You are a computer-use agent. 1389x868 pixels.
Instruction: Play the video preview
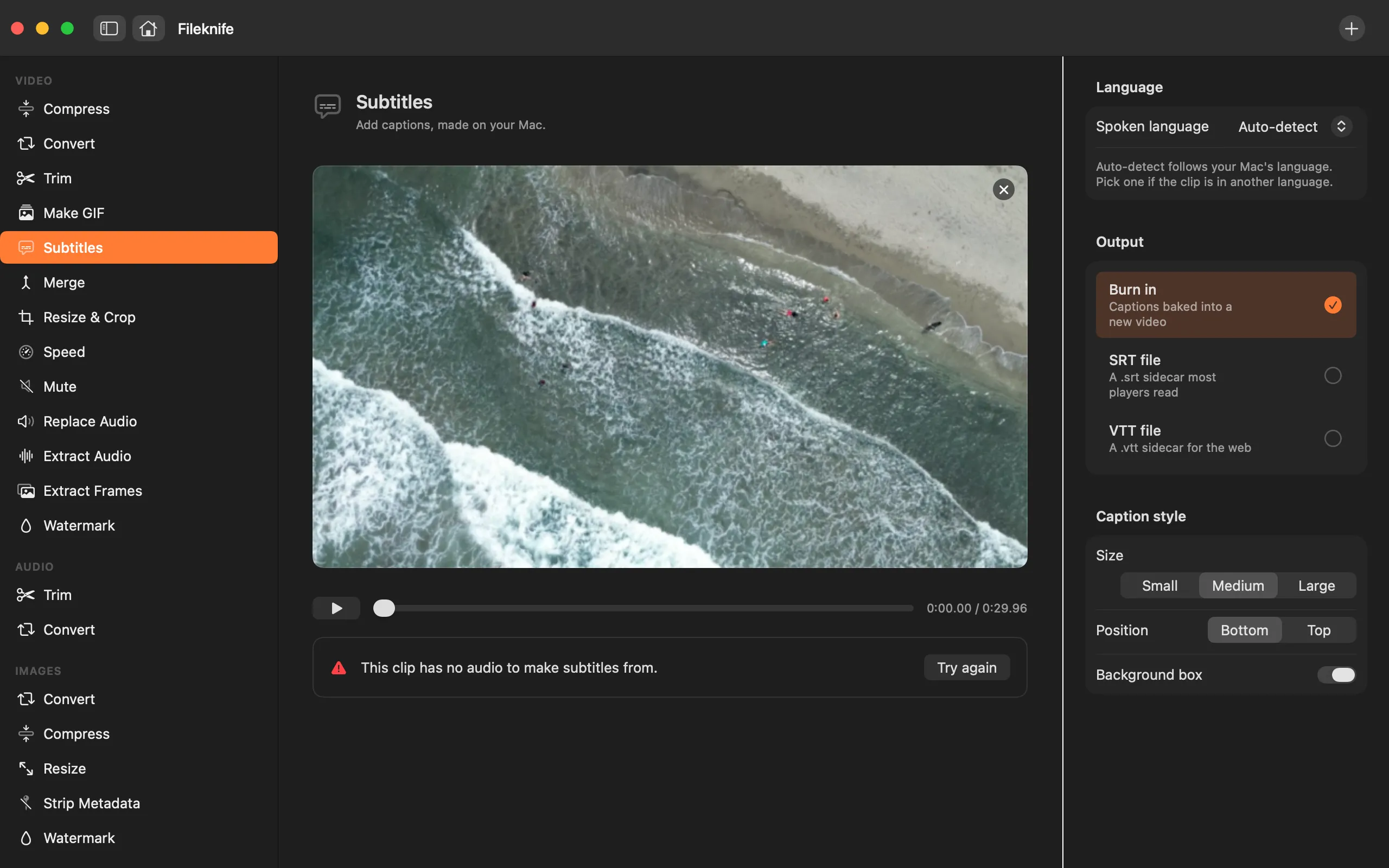pos(336,608)
